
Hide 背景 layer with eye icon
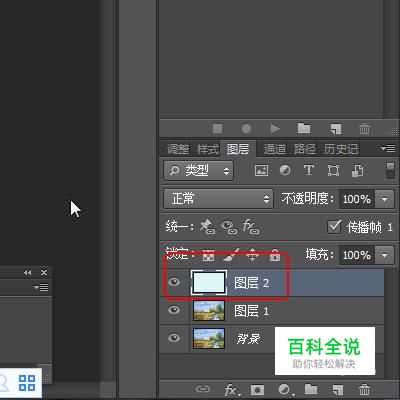tap(174, 338)
